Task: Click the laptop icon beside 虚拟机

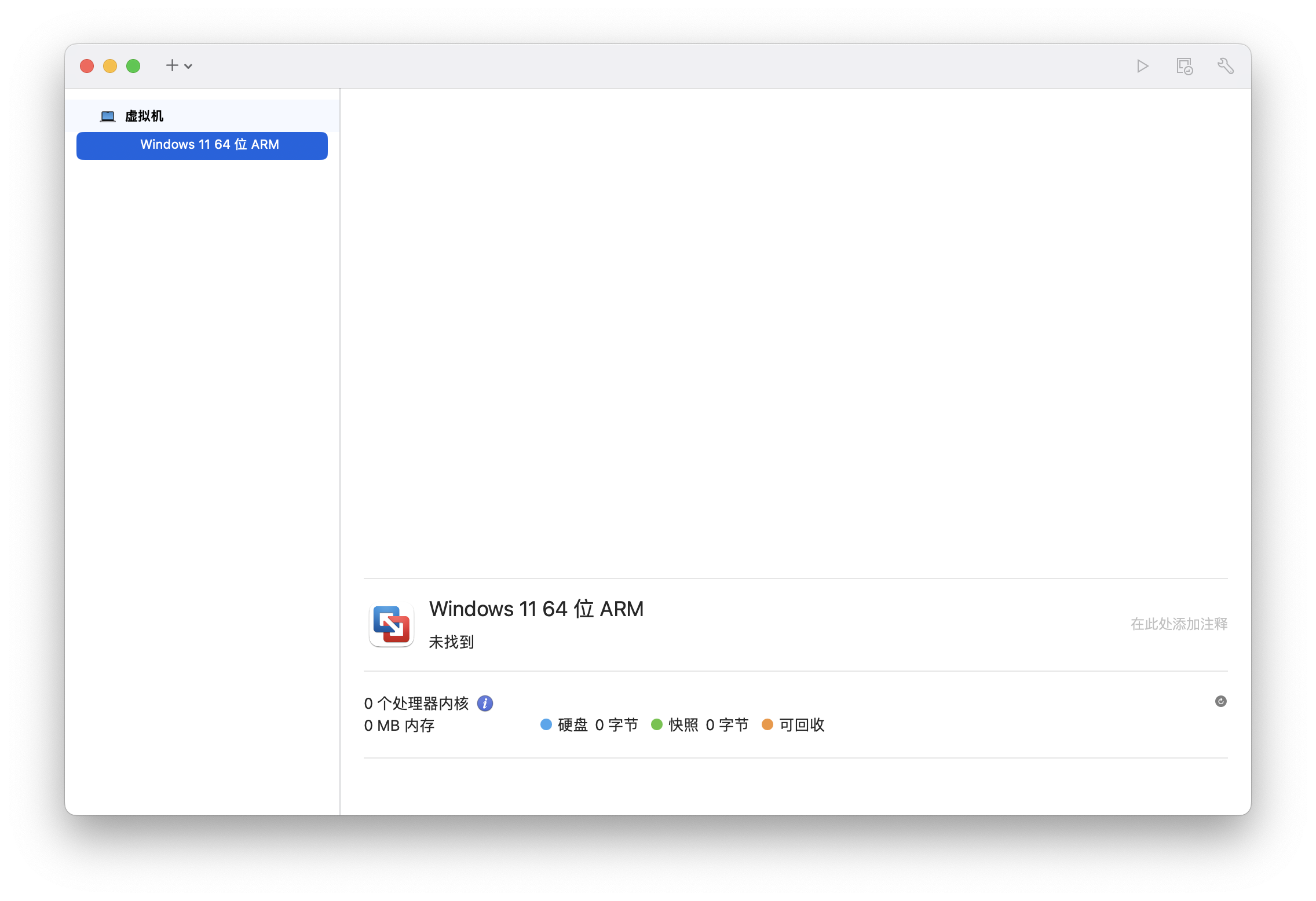Action: (108, 116)
